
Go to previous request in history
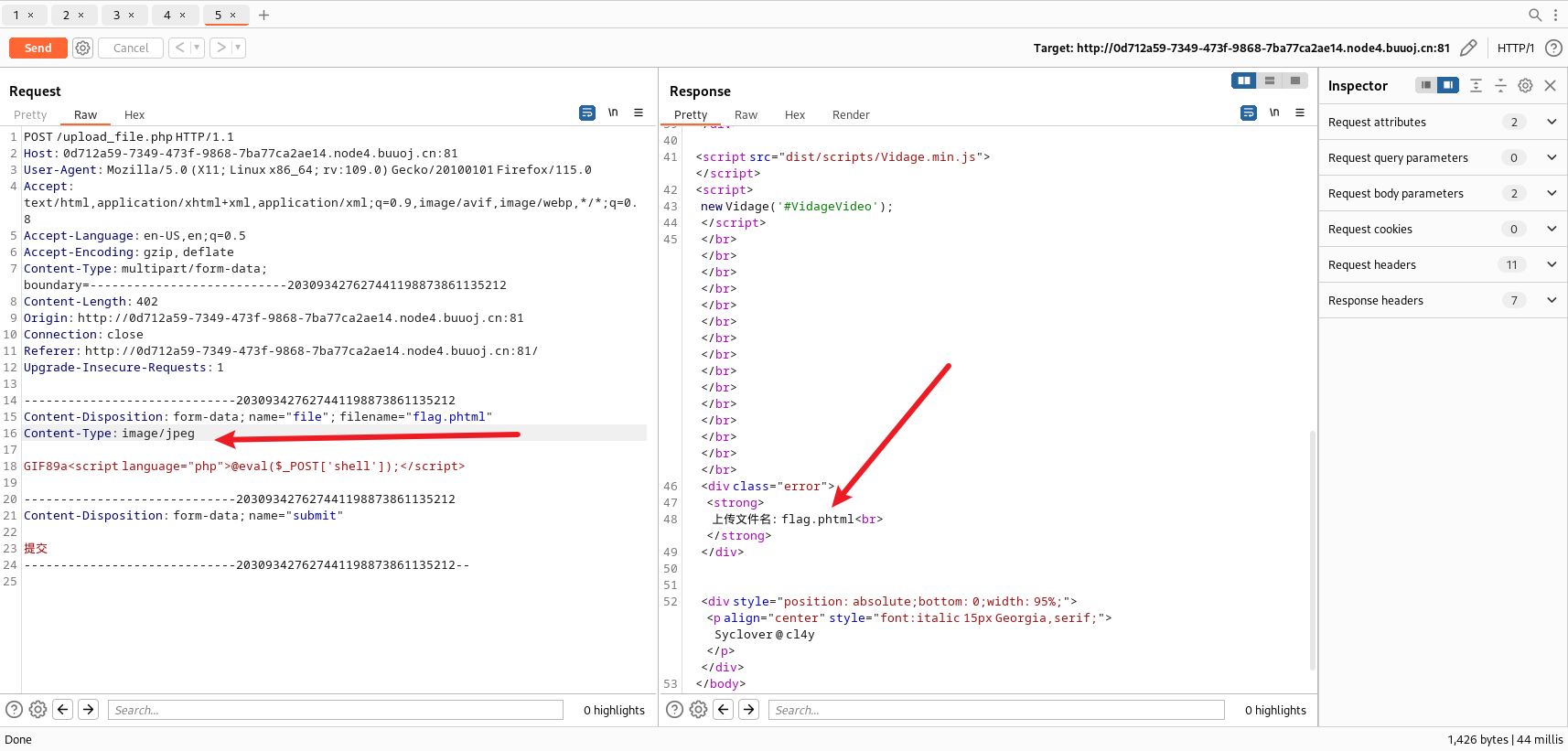click(x=180, y=48)
